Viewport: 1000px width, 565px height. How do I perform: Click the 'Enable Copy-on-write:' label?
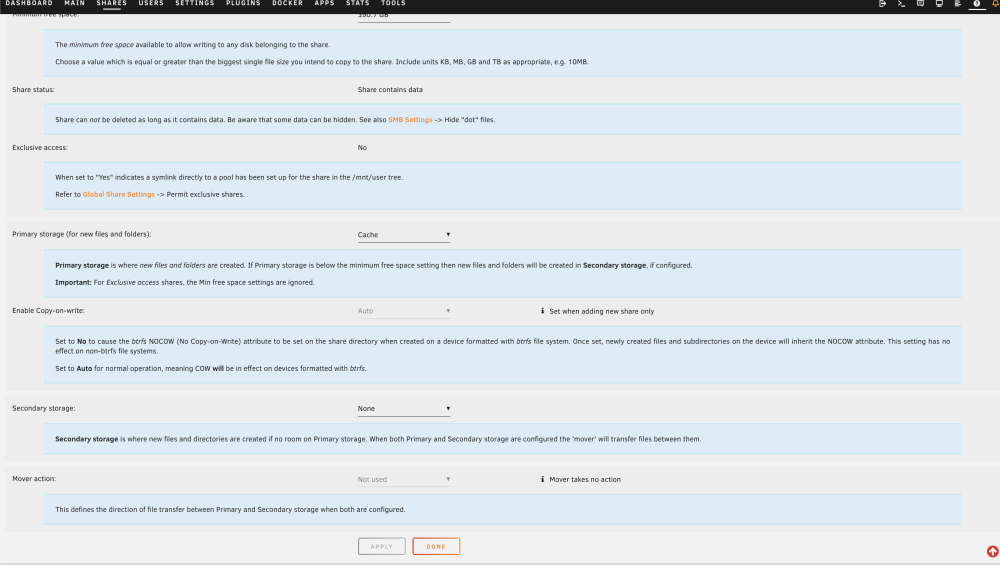pyautogui.click(x=48, y=311)
